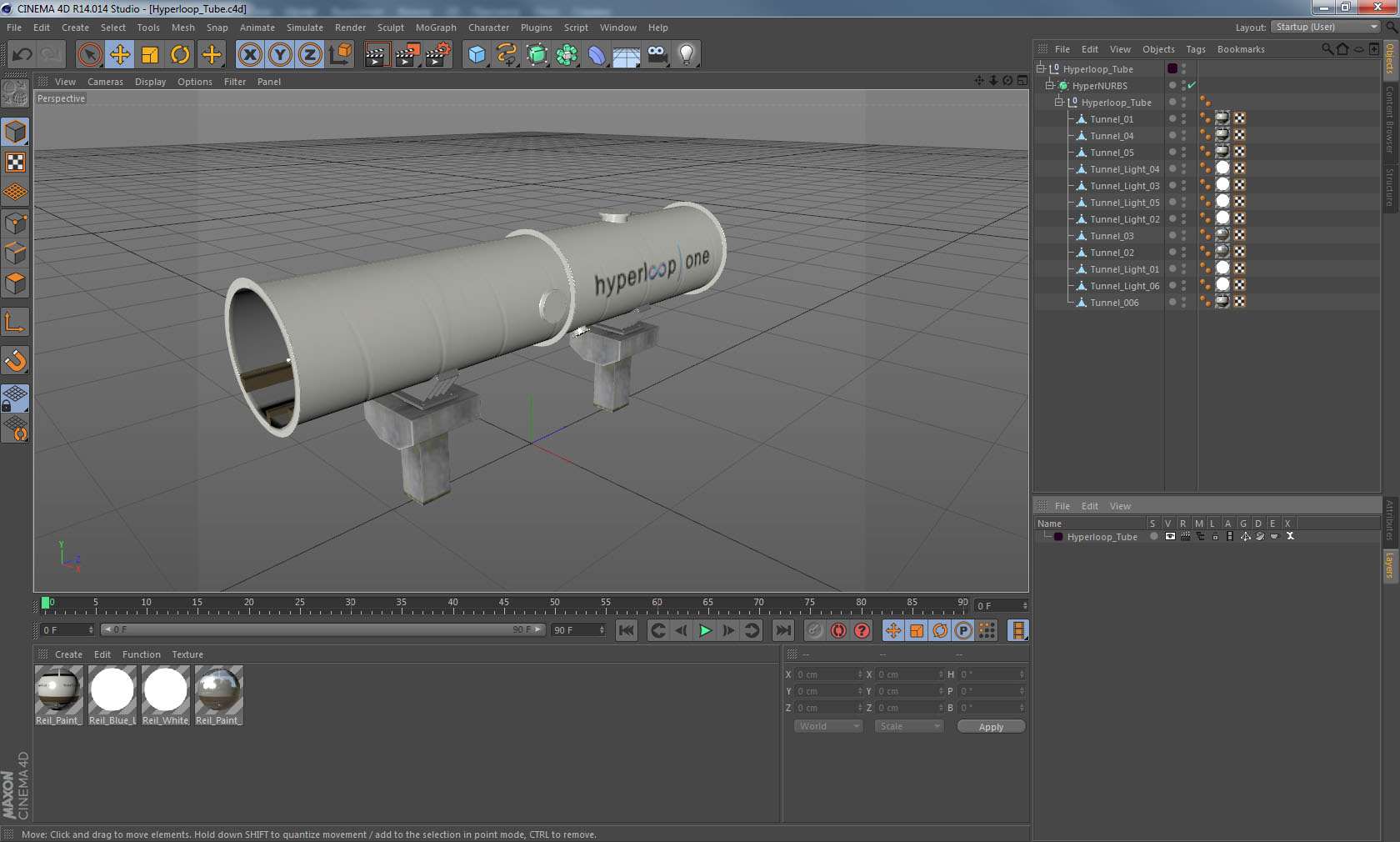This screenshot has height=842, width=1400.
Task: Open the Scale mode dropdown
Action: (909, 726)
